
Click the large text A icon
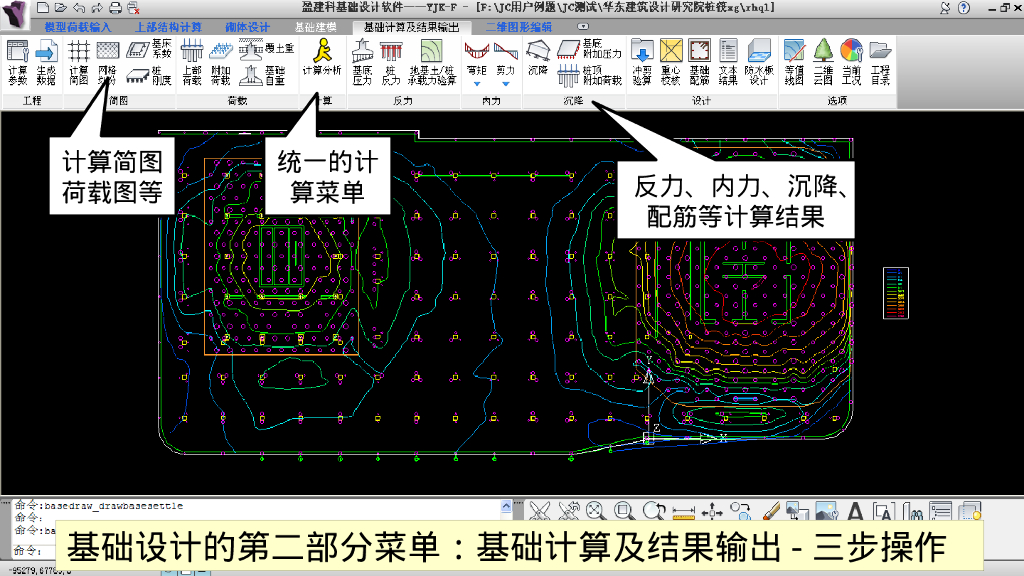(x=855, y=511)
